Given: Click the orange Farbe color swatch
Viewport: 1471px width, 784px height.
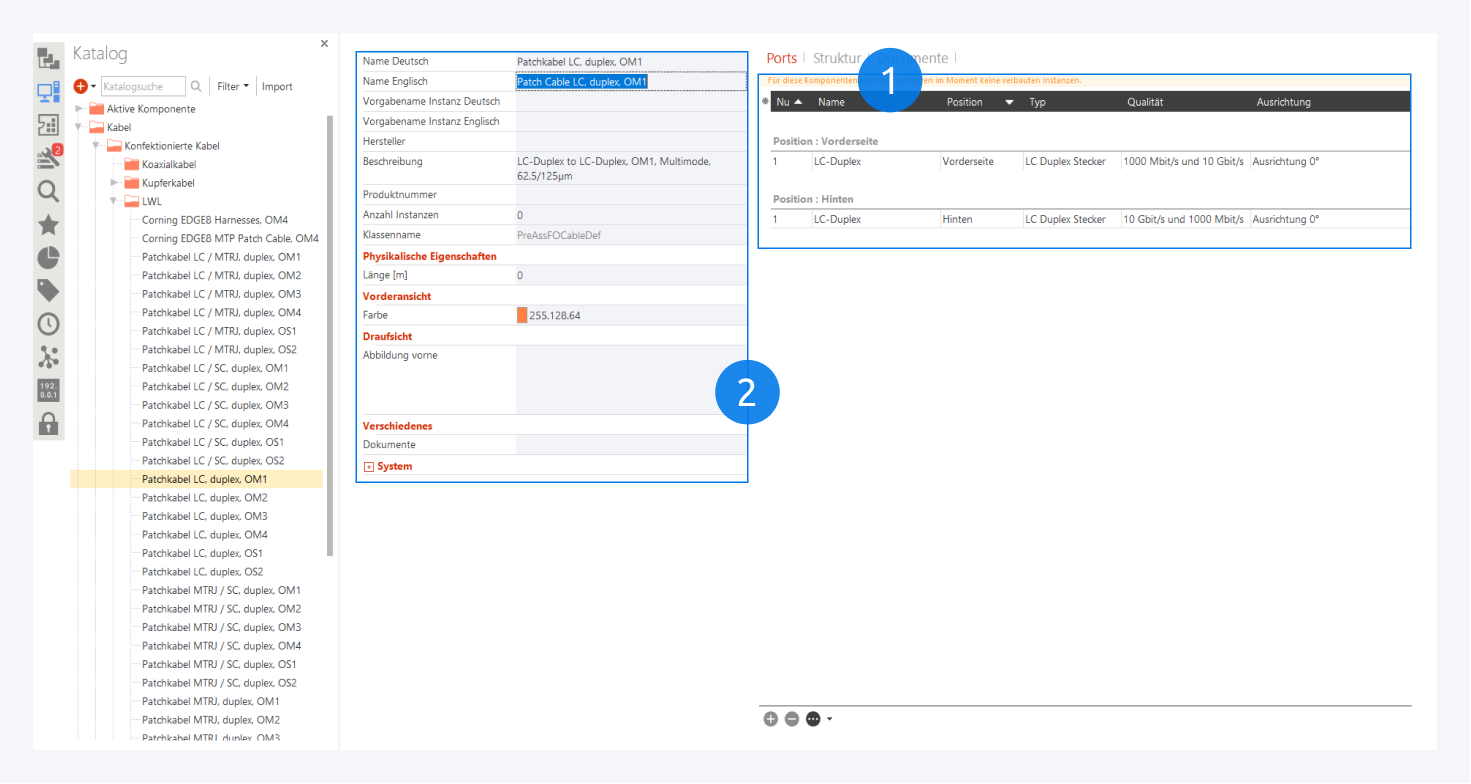Looking at the screenshot, I should [522, 315].
